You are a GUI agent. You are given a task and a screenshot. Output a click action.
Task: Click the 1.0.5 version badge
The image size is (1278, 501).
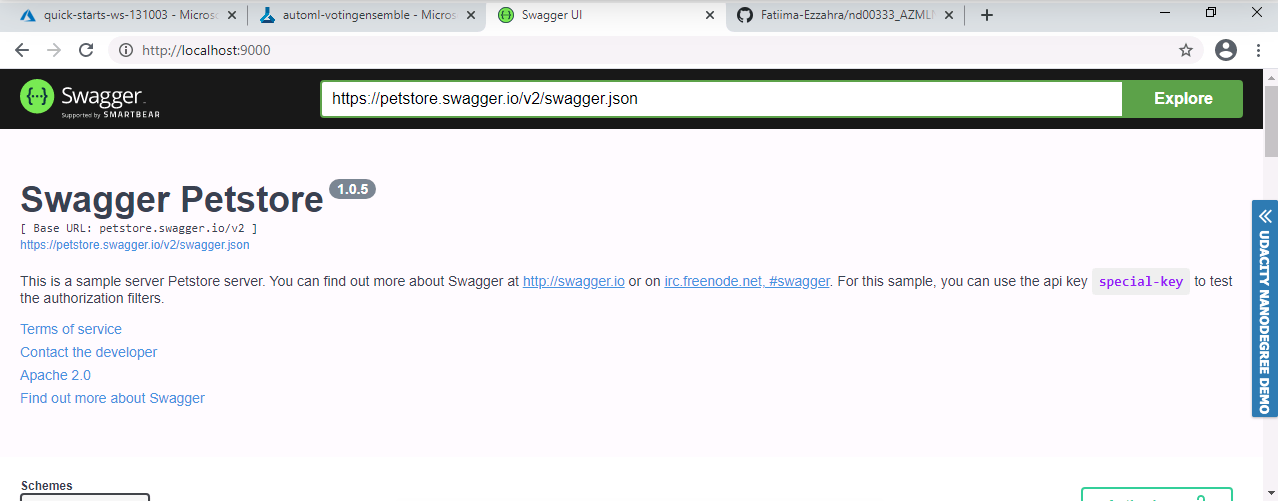tap(352, 189)
